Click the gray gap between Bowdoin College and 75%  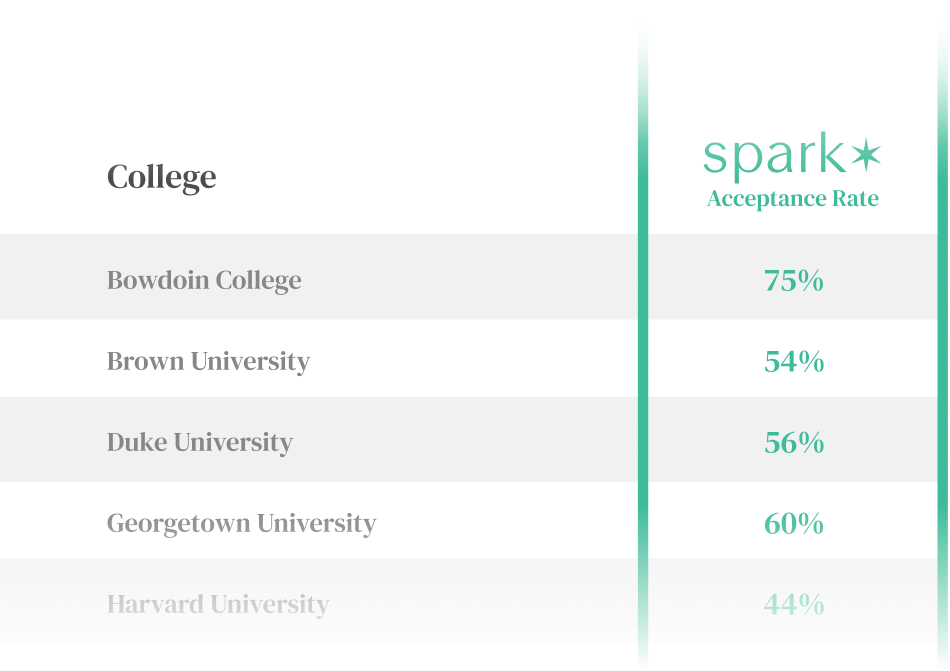tap(470, 280)
